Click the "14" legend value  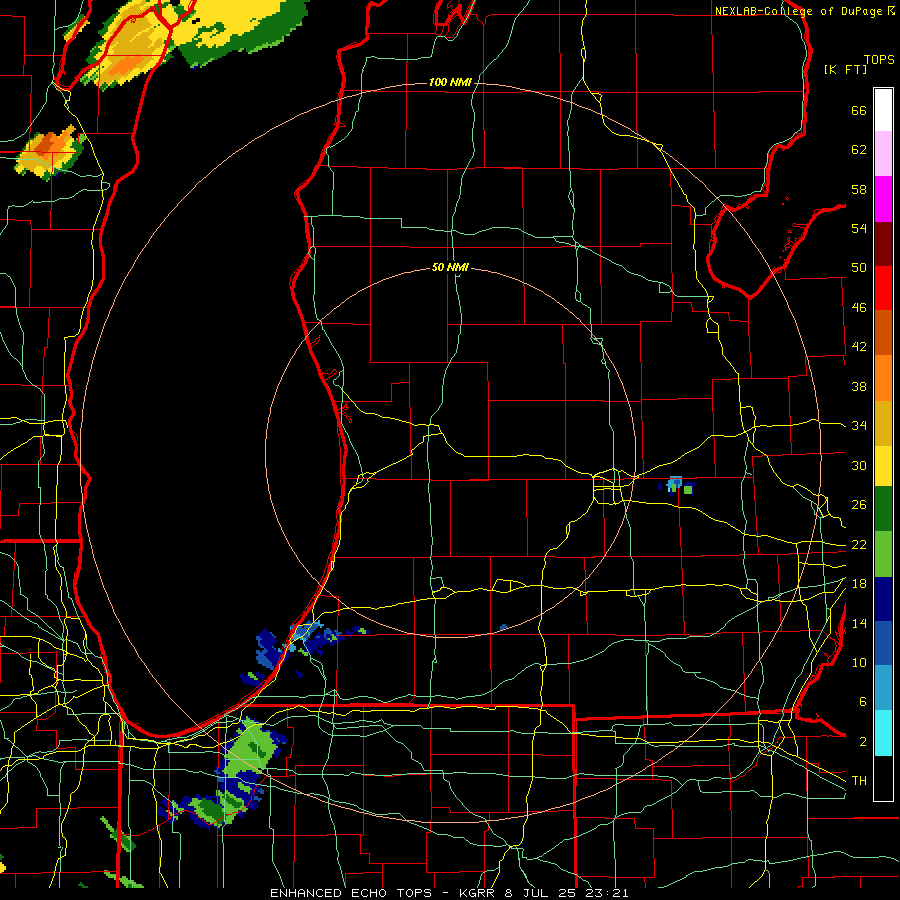[x=859, y=623]
